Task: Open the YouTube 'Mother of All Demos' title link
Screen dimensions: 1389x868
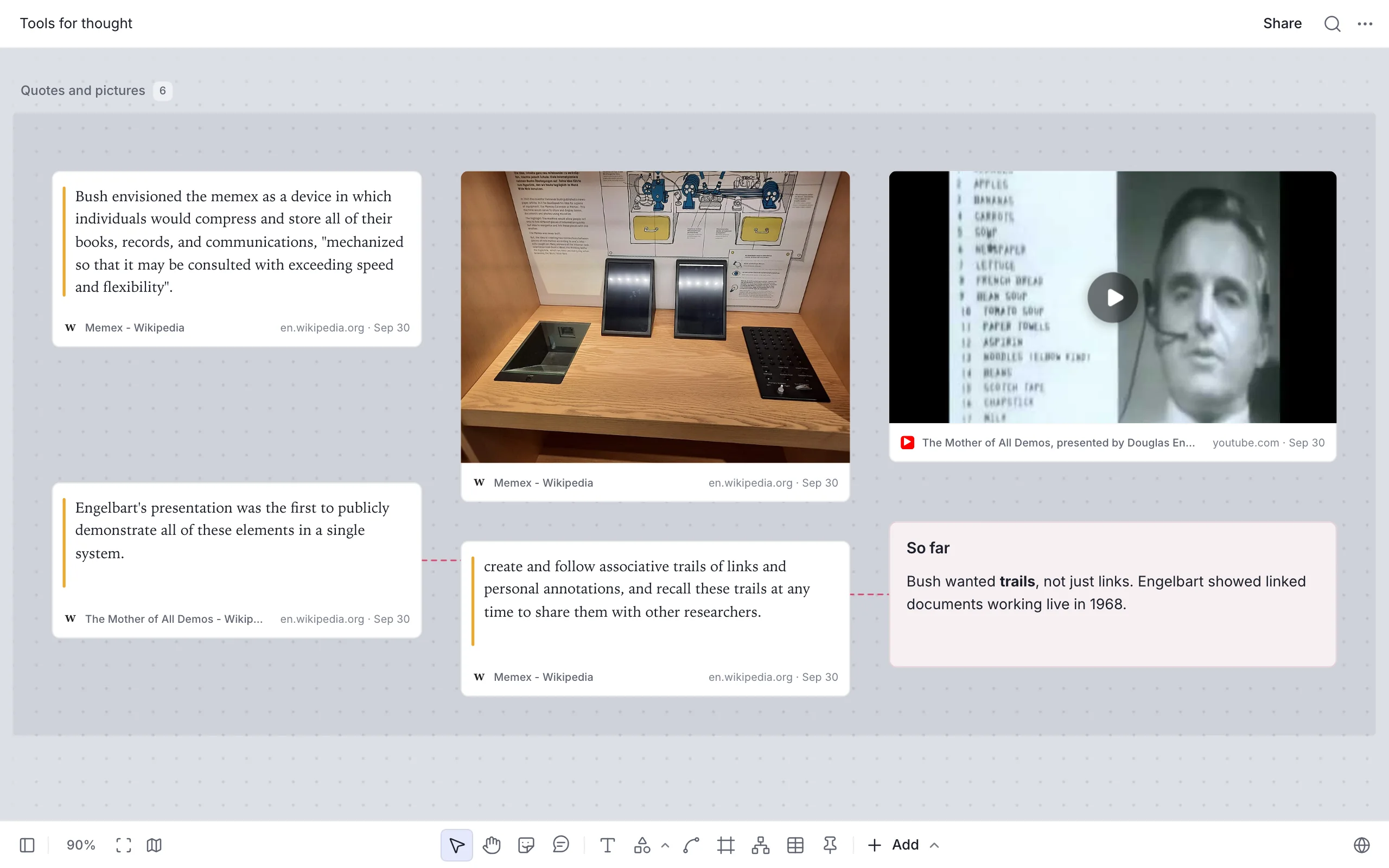Action: coord(1059,443)
